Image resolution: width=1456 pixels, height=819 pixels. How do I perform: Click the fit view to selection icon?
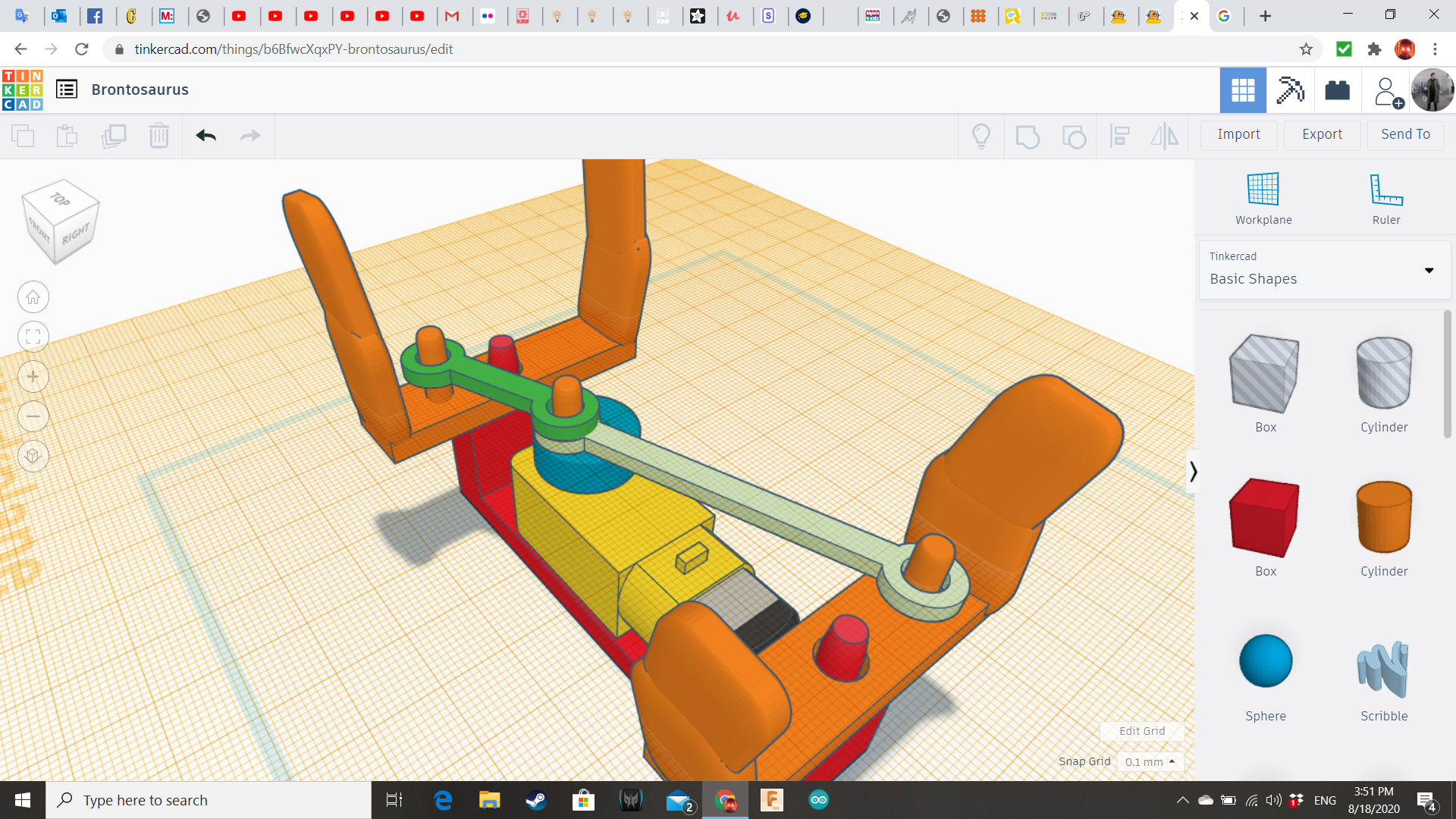pos(33,336)
